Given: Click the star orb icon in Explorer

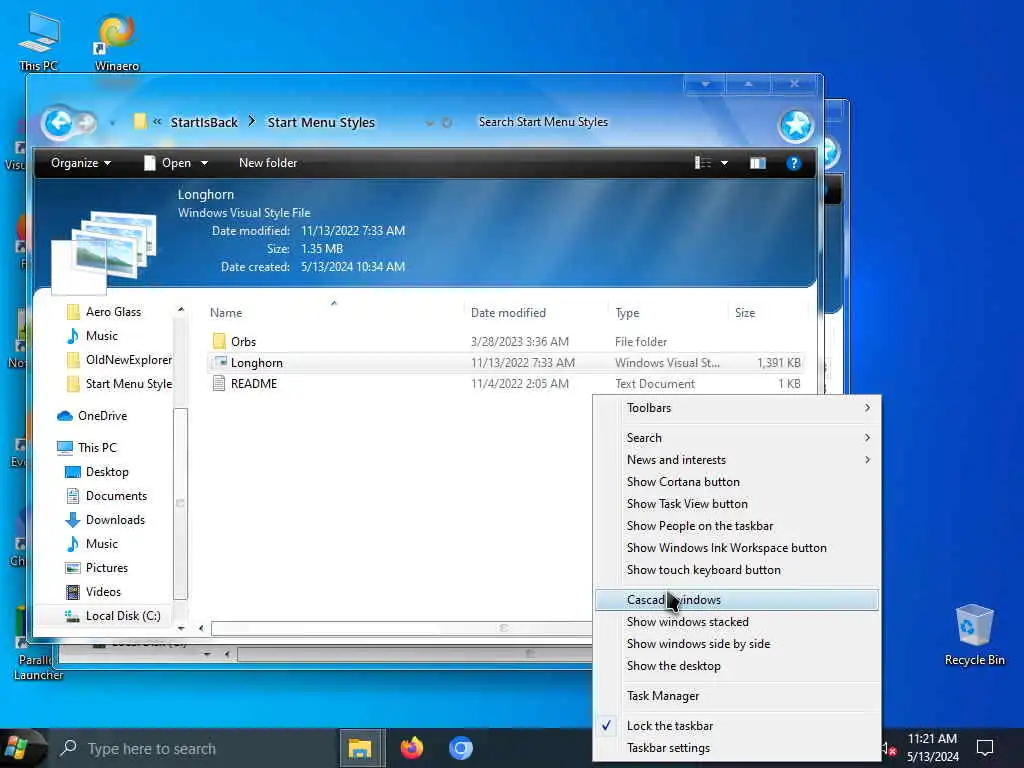Looking at the screenshot, I should coord(795,125).
